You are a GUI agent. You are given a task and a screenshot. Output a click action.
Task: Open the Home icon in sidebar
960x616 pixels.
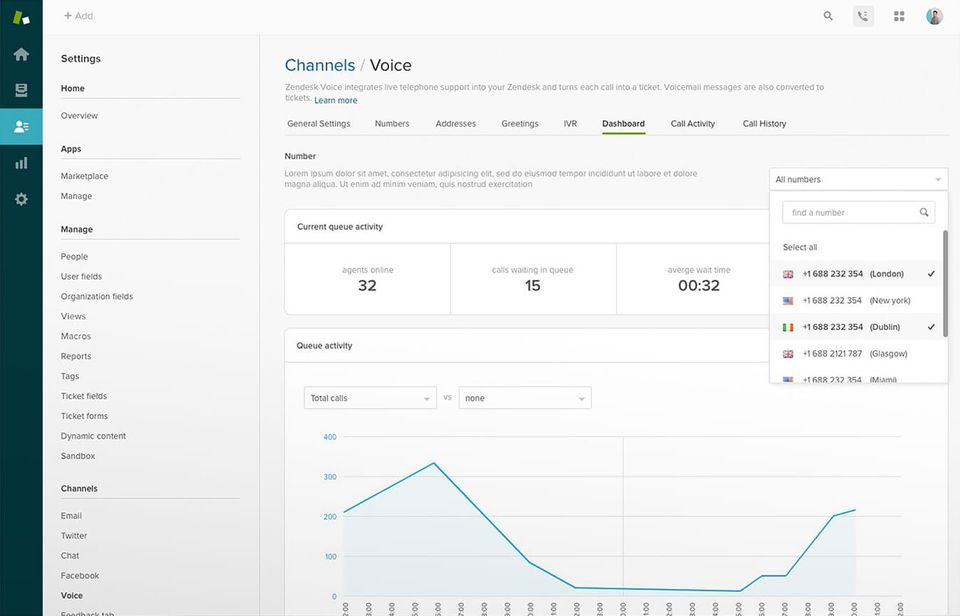point(21,54)
